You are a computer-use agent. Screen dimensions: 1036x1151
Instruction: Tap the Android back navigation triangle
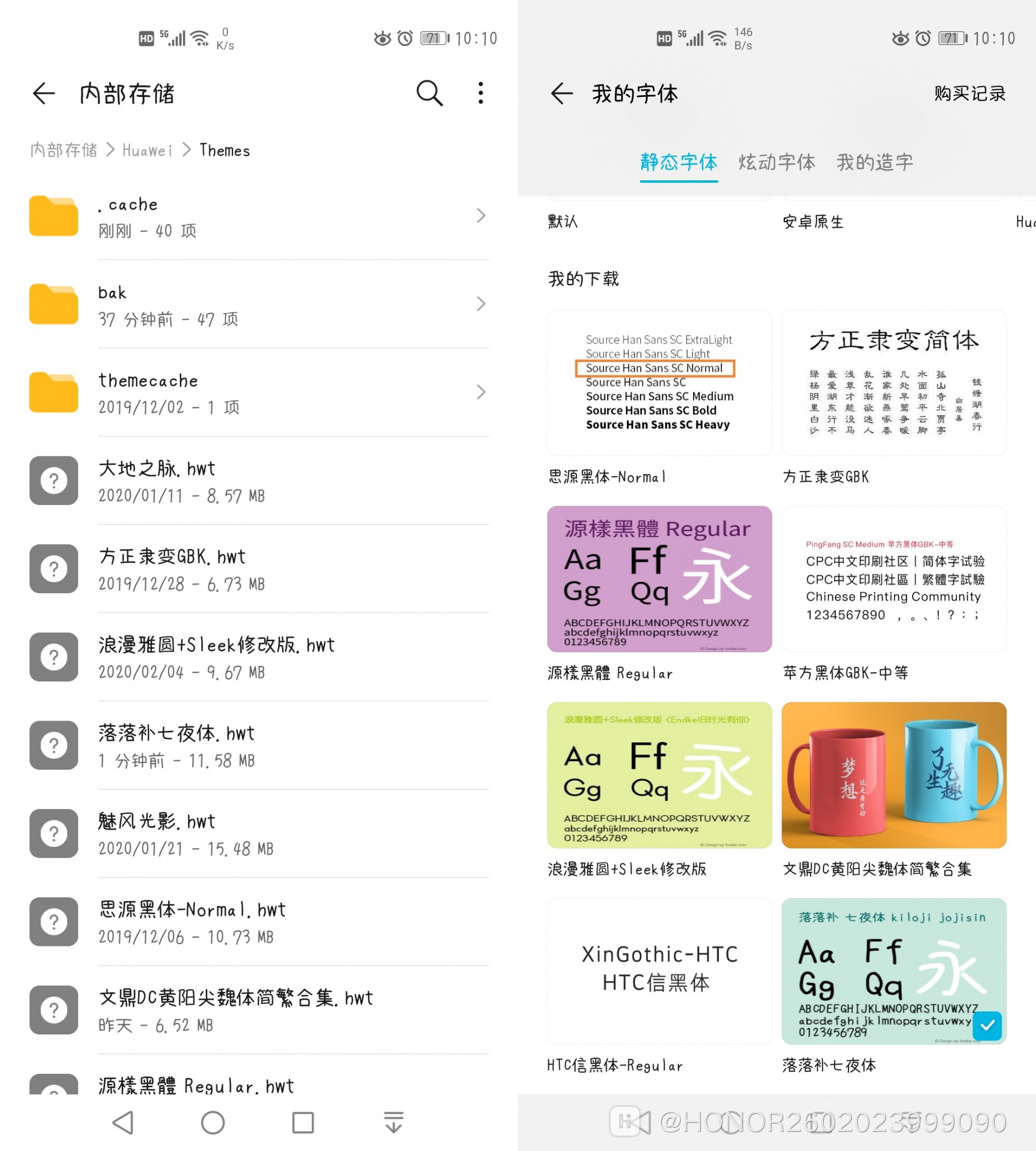pos(123,1123)
